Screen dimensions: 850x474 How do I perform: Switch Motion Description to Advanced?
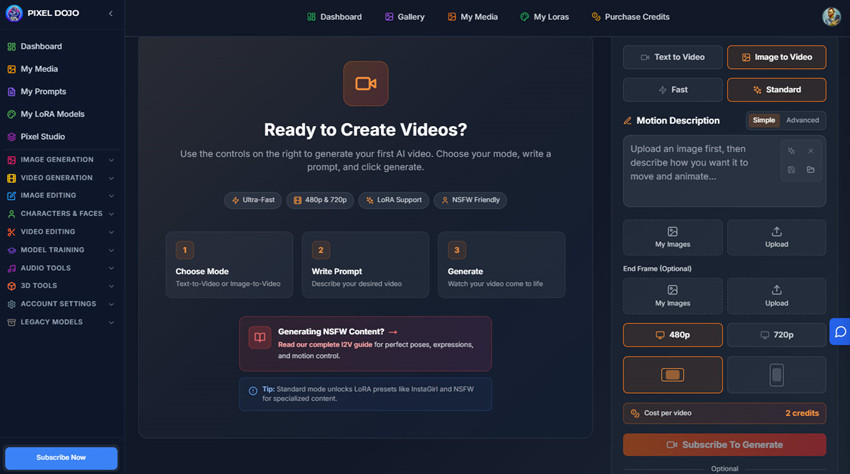click(x=802, y=120)
